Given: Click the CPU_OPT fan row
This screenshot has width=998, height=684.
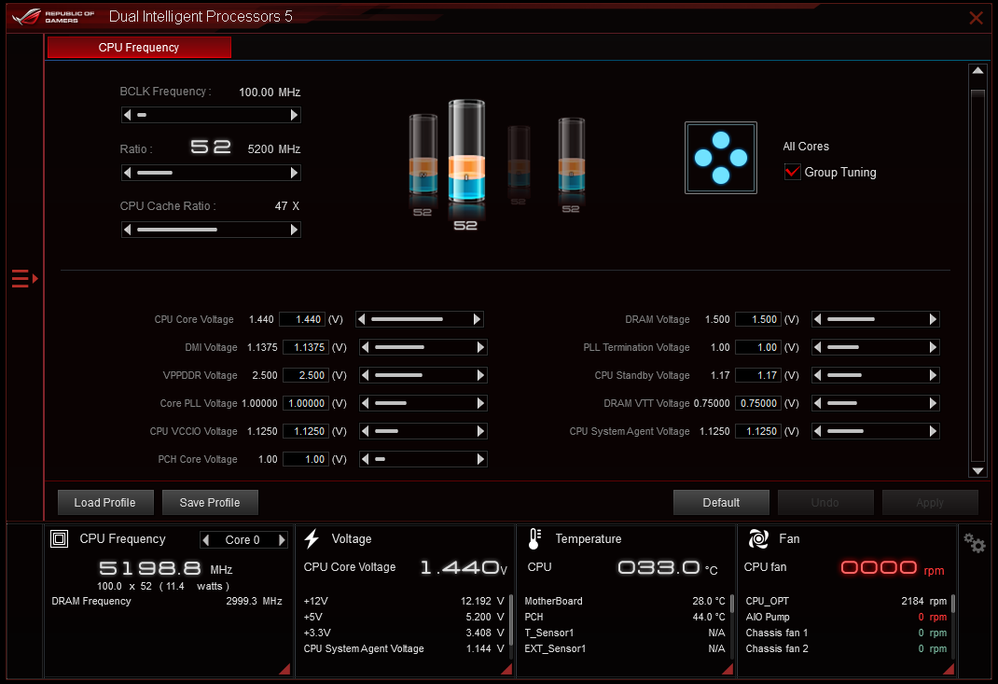Looking at the screenshot, I should (x=846, y=601).
